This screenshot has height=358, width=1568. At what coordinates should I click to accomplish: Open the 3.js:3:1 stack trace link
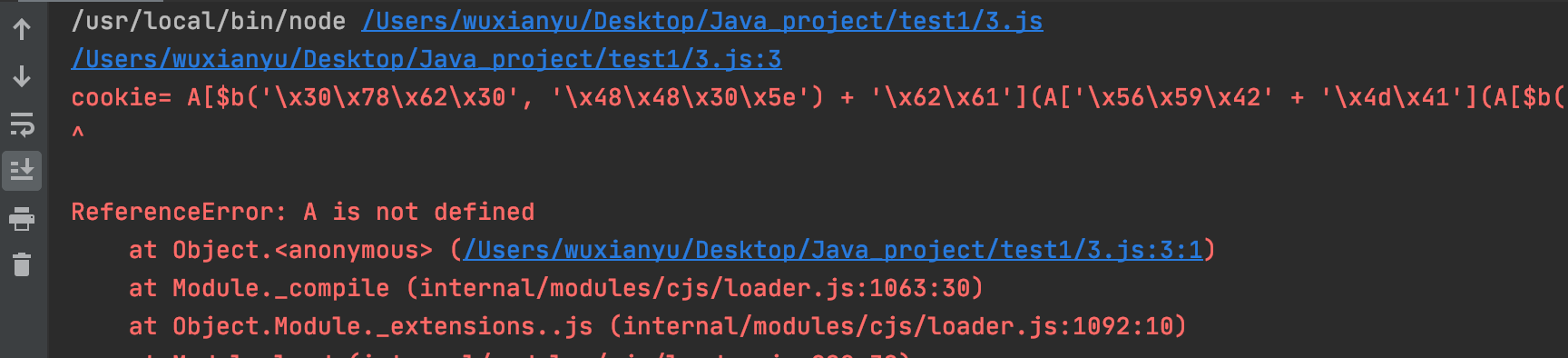coord(833,250)
